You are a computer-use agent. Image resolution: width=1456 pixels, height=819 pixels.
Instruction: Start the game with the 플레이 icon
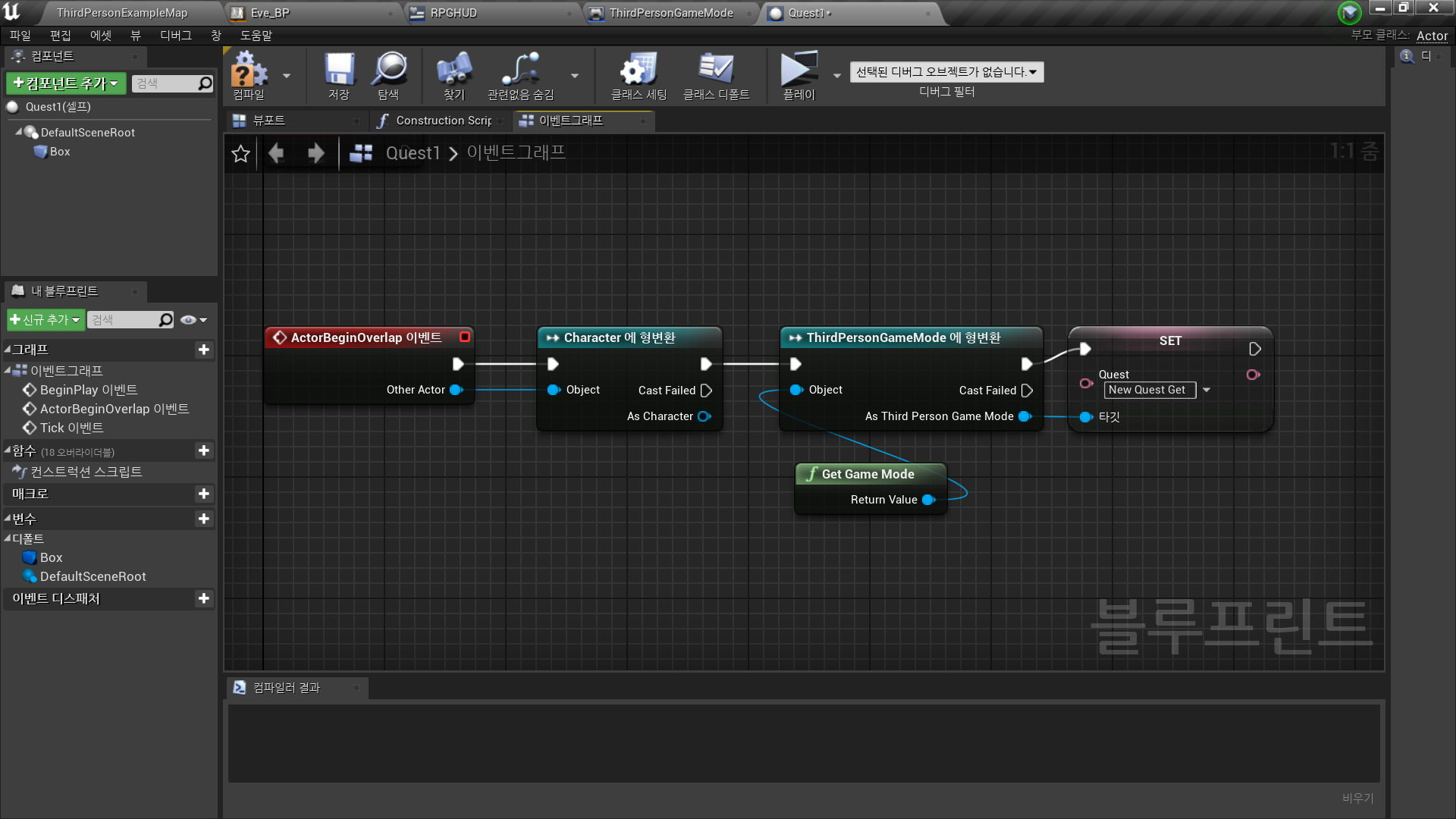point(799,75)
